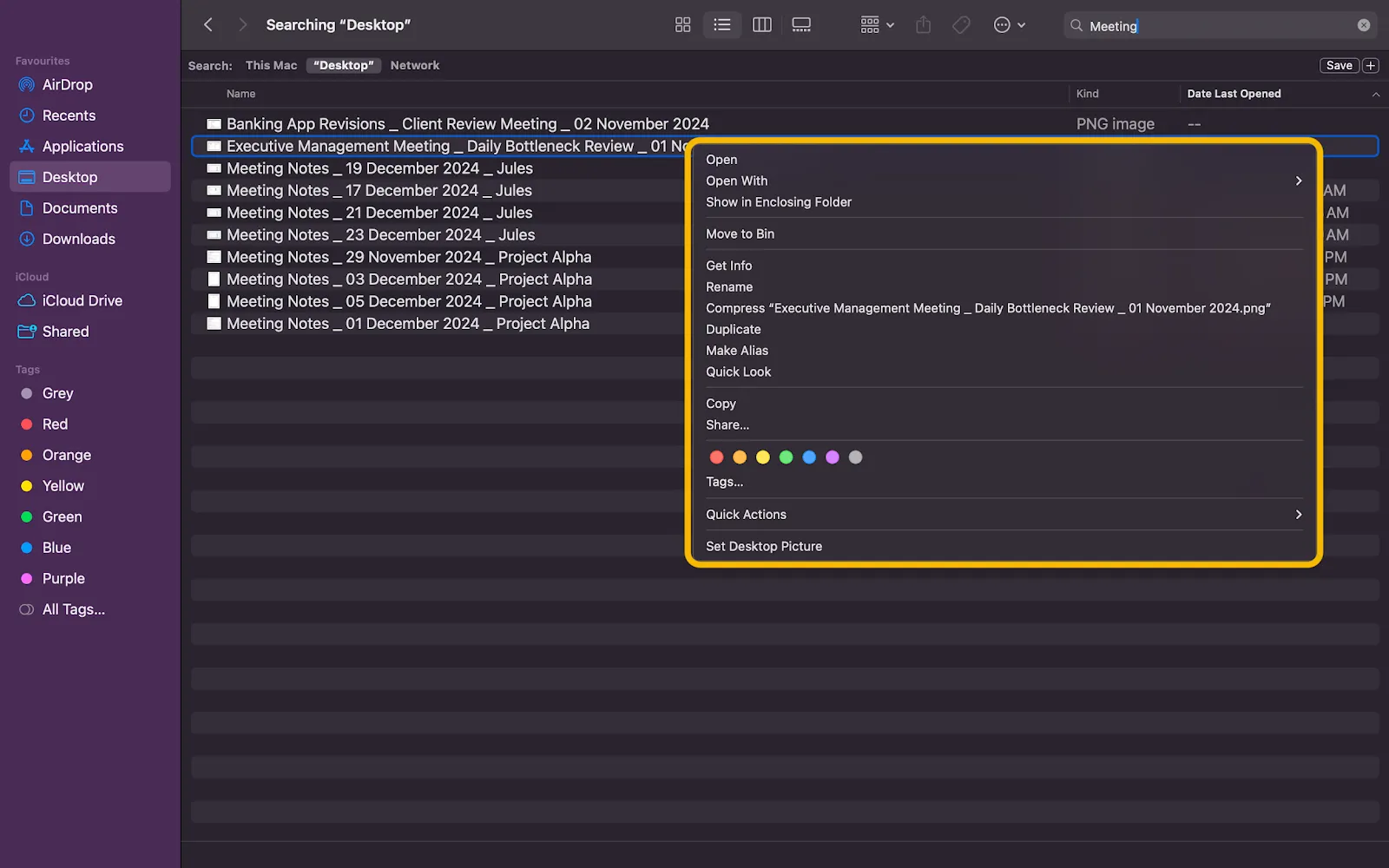
Task: Click the Edit Tags toolbar icon
Action: click(x=961, y=25)
